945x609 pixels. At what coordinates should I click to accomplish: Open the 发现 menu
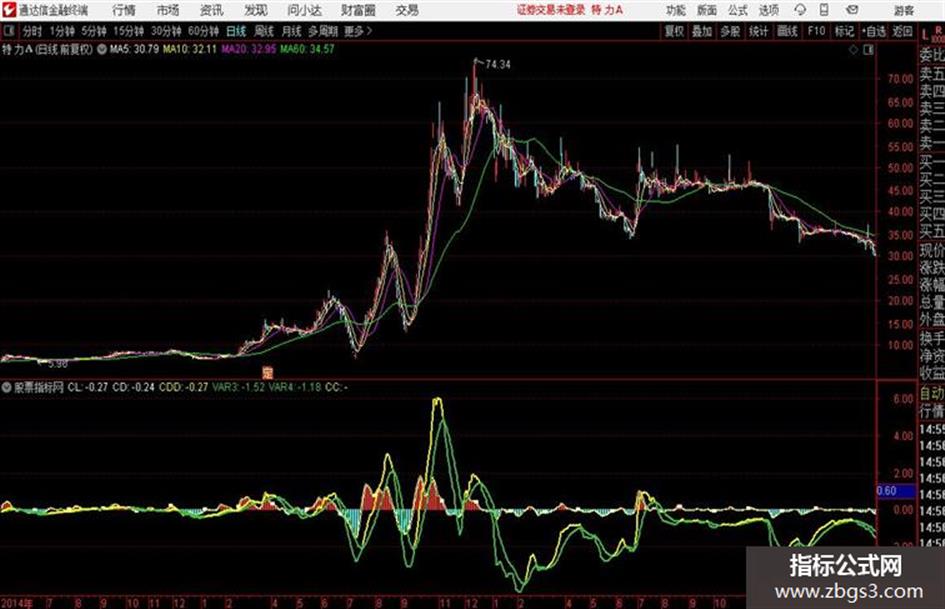[x=256, y=10]
